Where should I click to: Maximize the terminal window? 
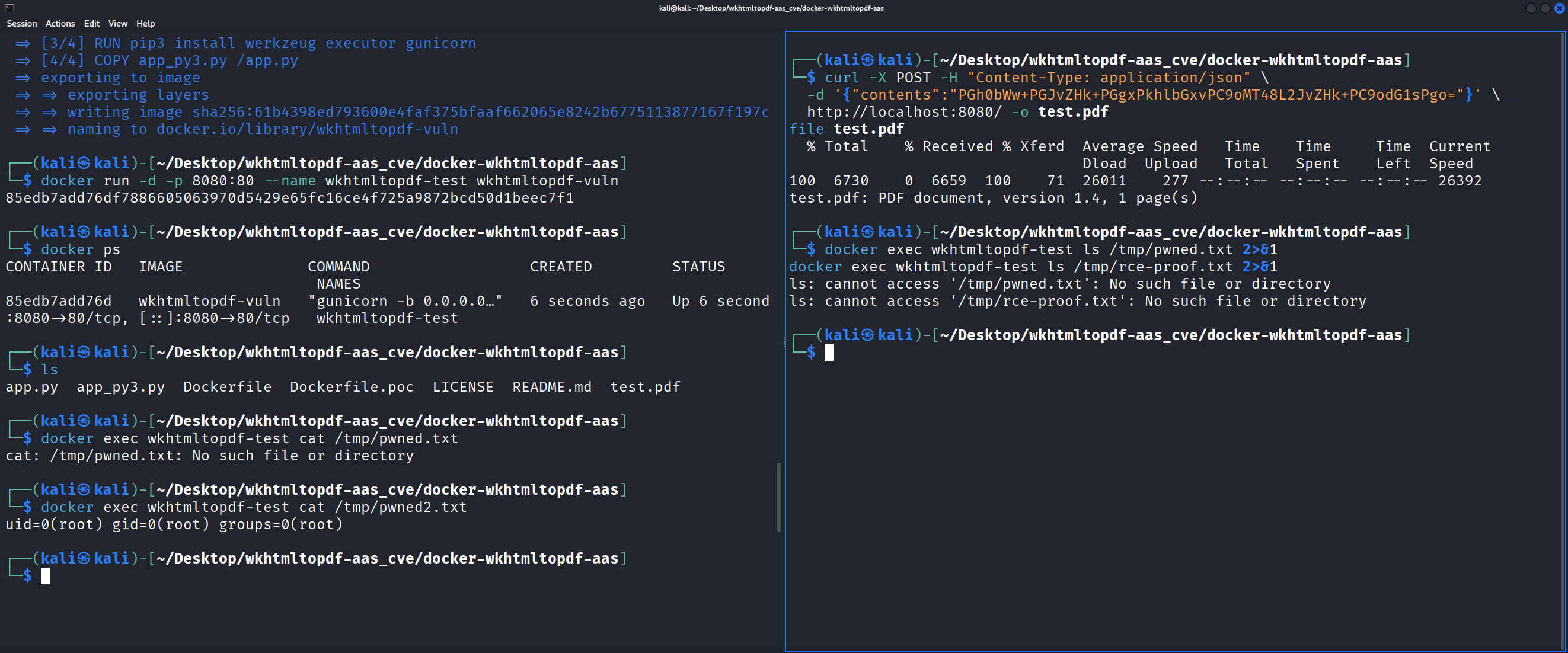[x=1545, y=8]
